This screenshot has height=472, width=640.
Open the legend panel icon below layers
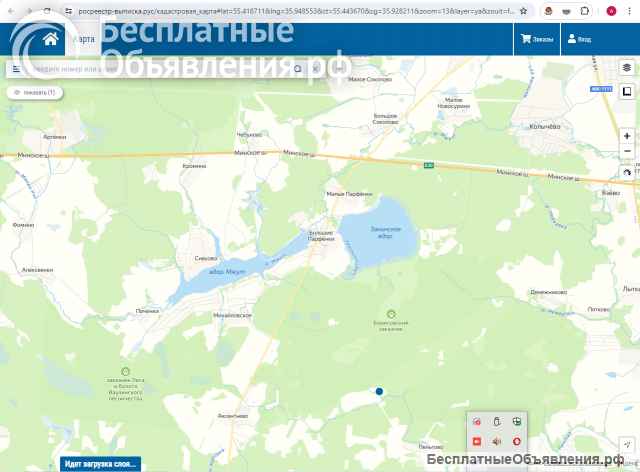pos(627,91)
